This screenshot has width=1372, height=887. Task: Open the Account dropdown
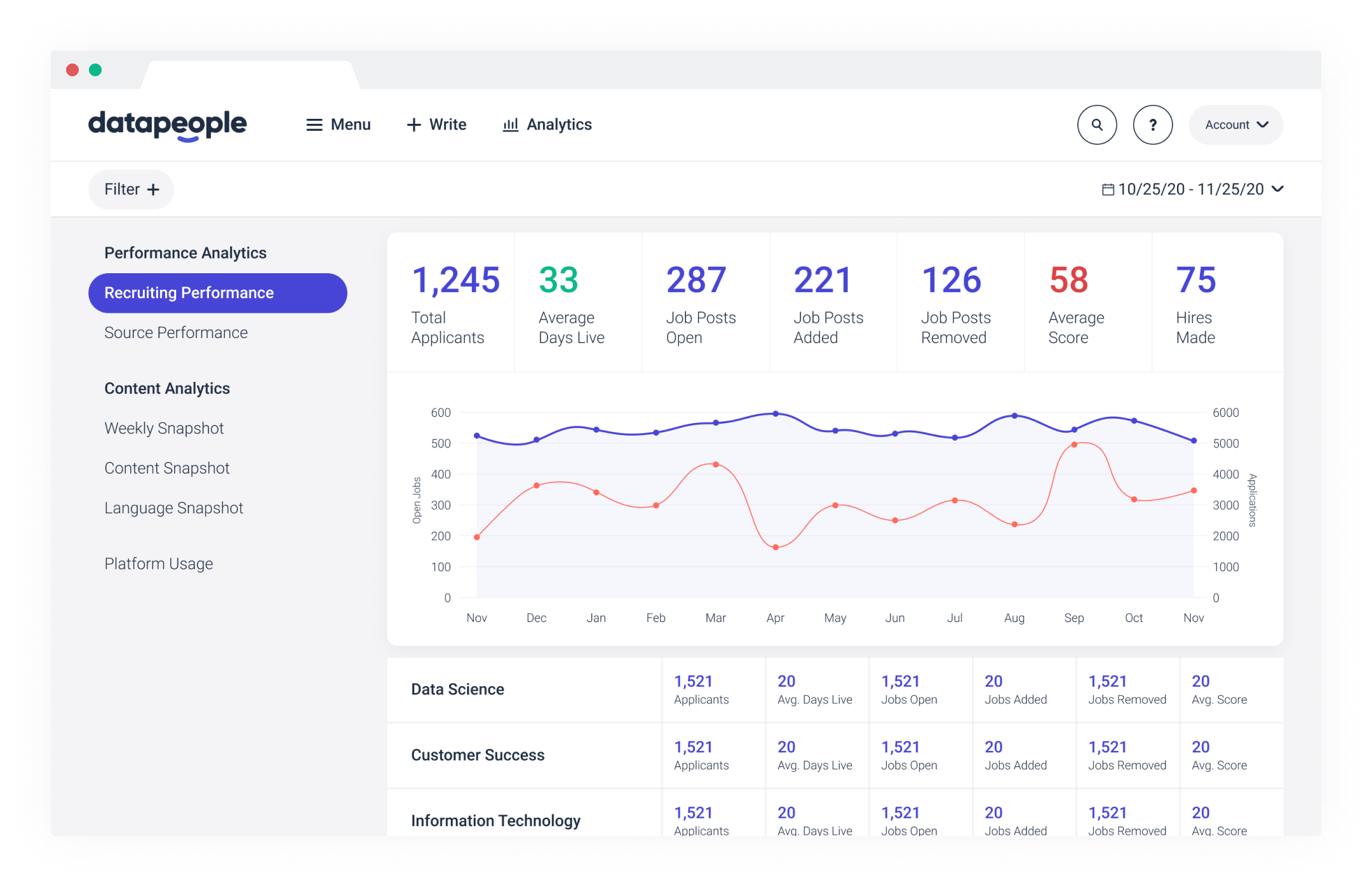coord(1235,125)
